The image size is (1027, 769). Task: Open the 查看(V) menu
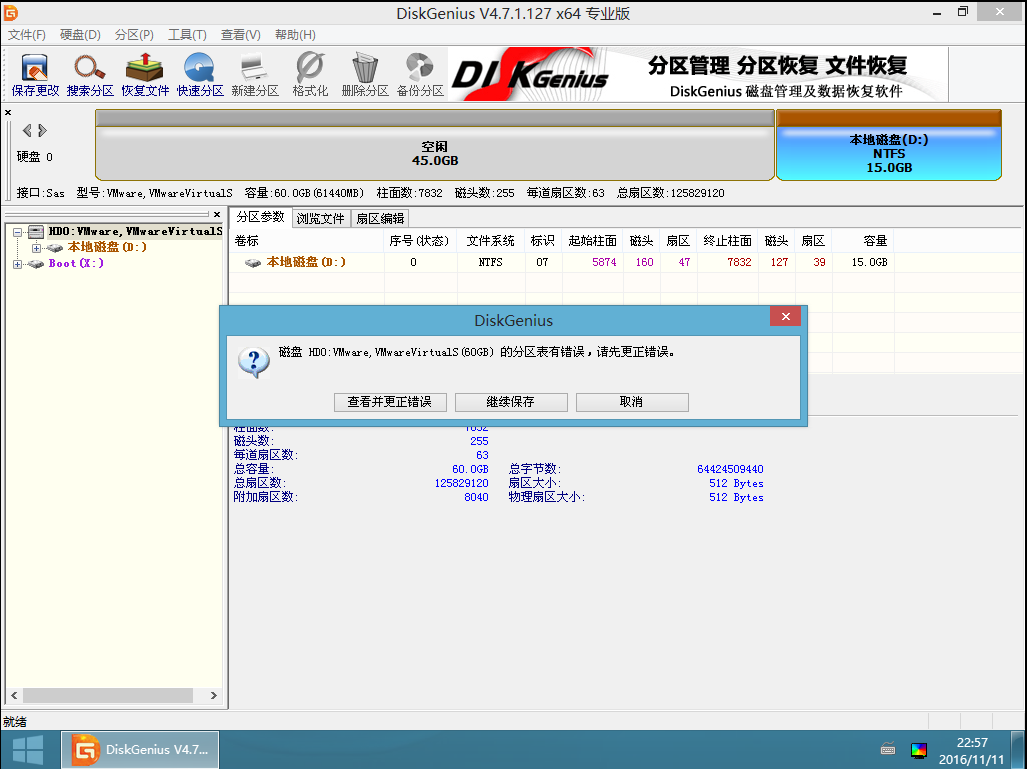240,35
